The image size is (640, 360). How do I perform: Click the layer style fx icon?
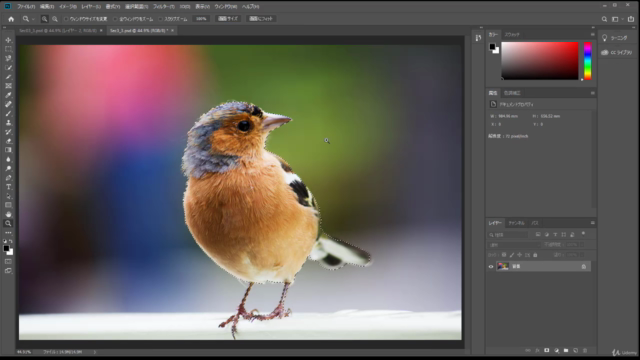(x=537, y=350)
